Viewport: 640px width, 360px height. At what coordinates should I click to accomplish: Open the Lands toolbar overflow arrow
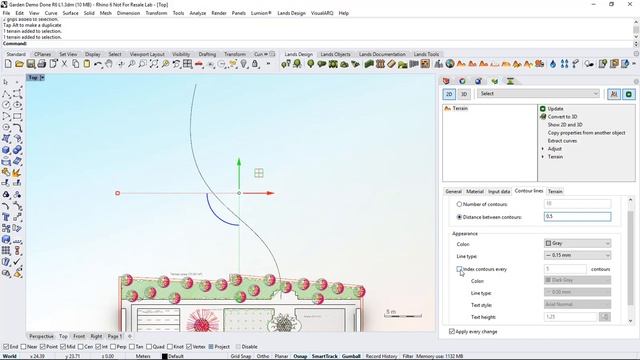[633, 64]
